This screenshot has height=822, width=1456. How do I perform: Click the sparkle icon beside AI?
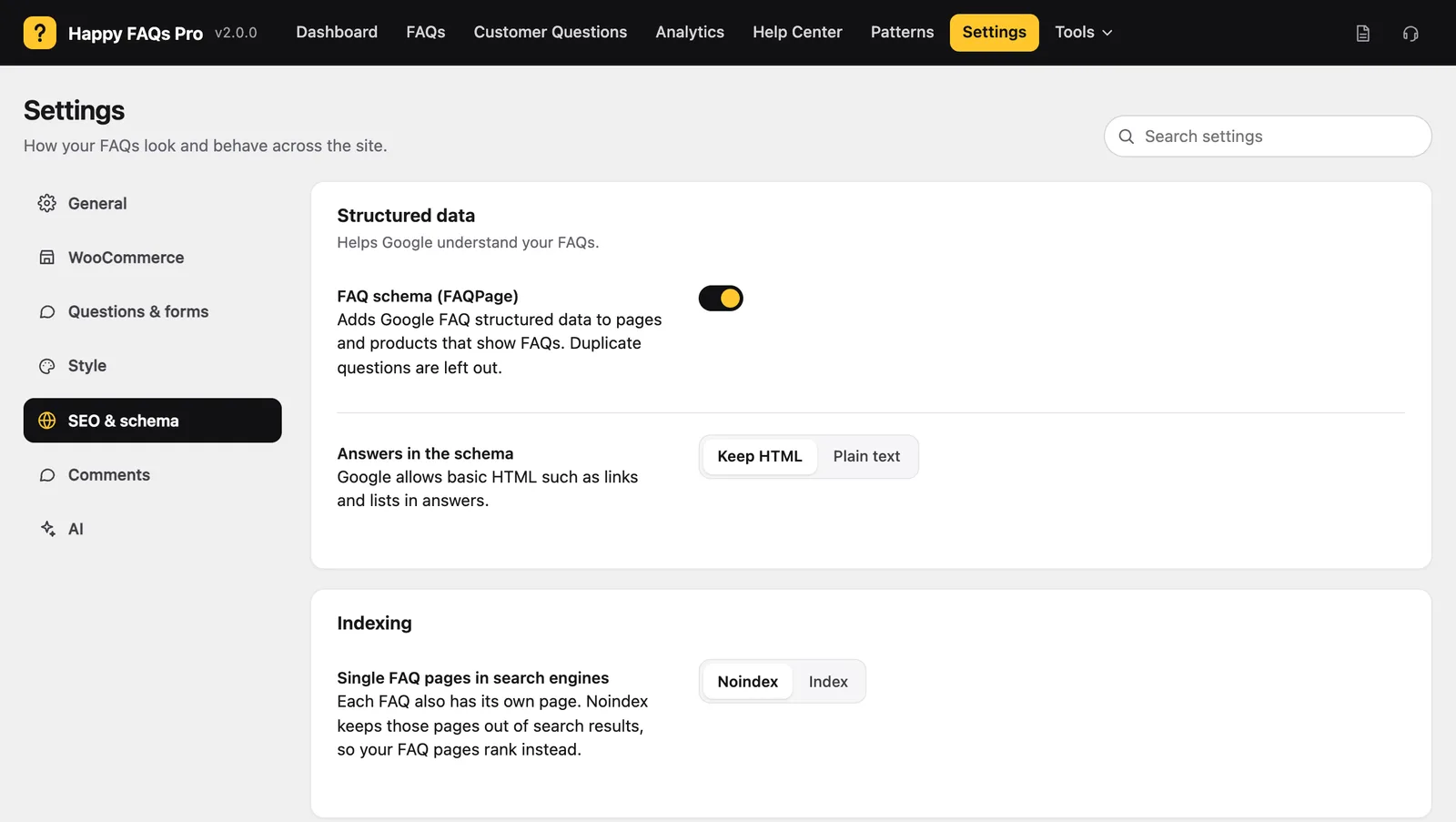point(47,529)
